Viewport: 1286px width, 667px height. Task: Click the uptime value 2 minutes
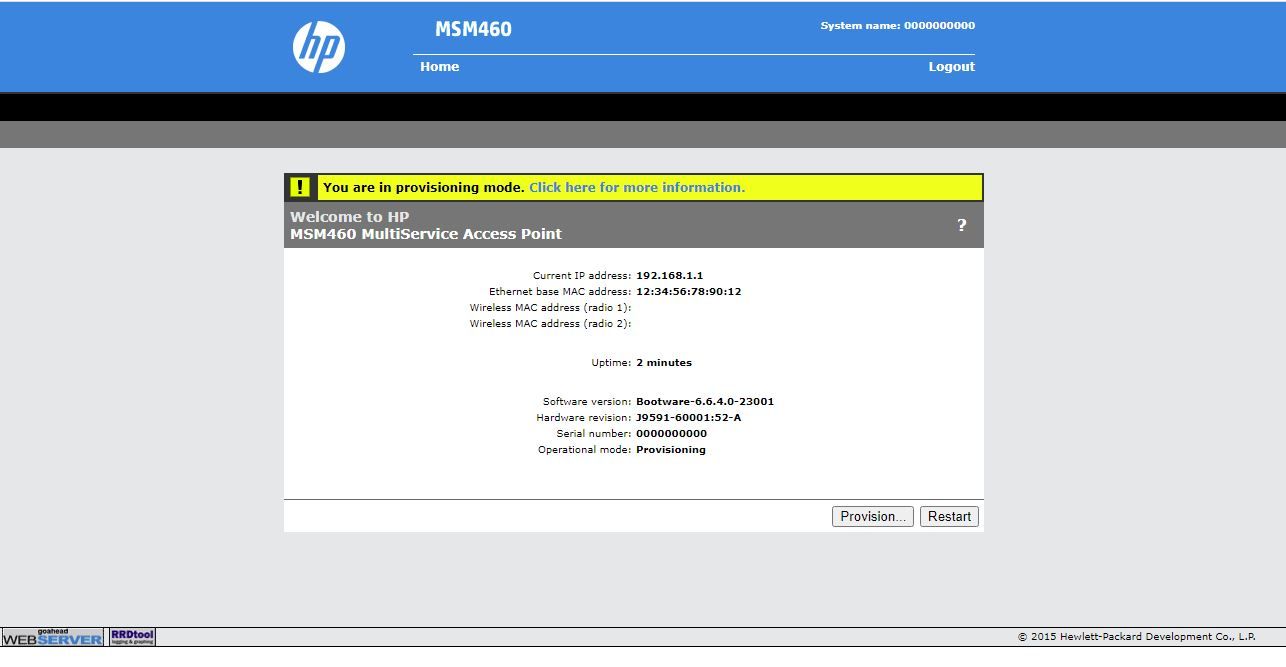664,363
